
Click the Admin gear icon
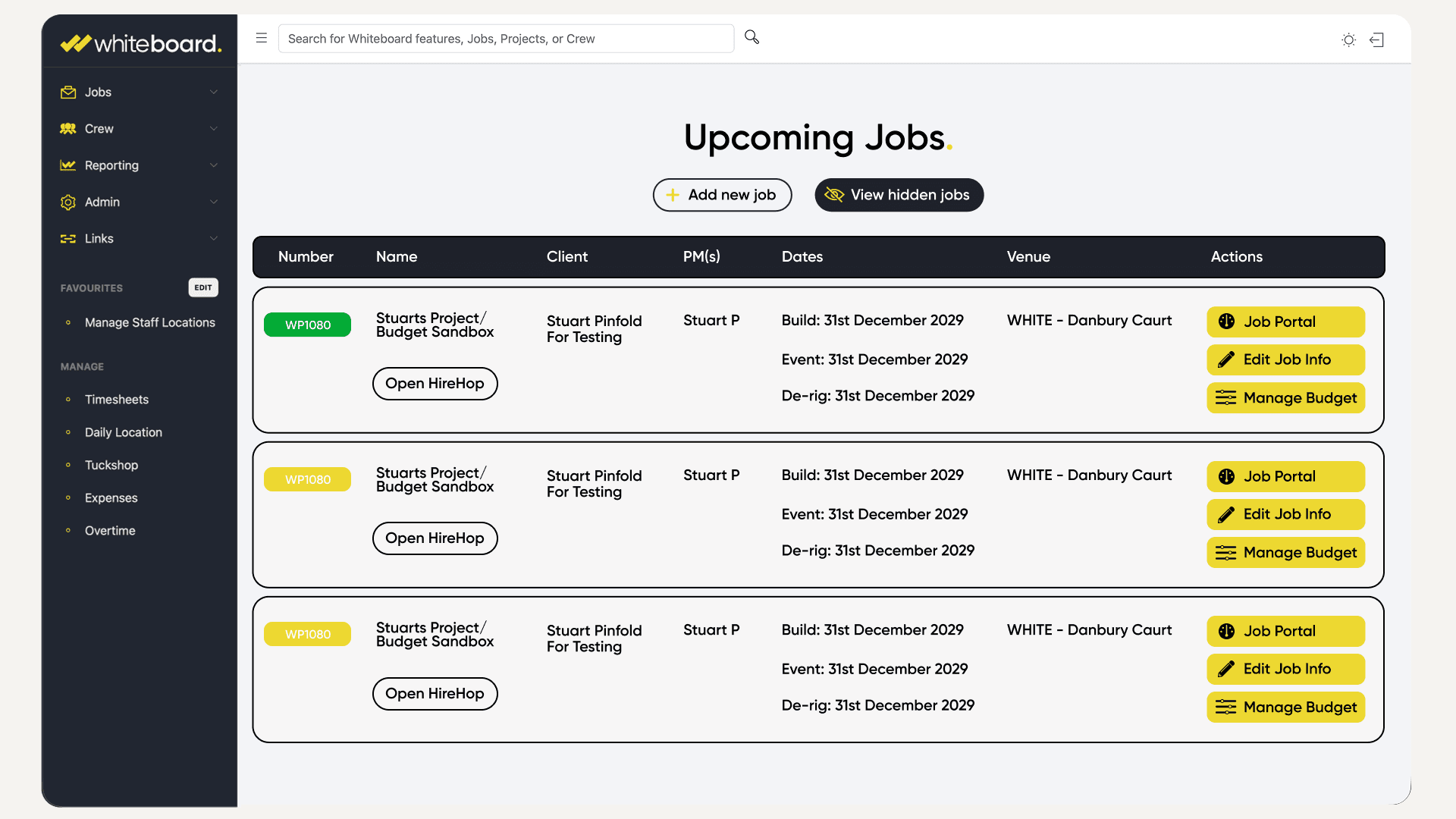pyautogui.click(x=68, y=202)
